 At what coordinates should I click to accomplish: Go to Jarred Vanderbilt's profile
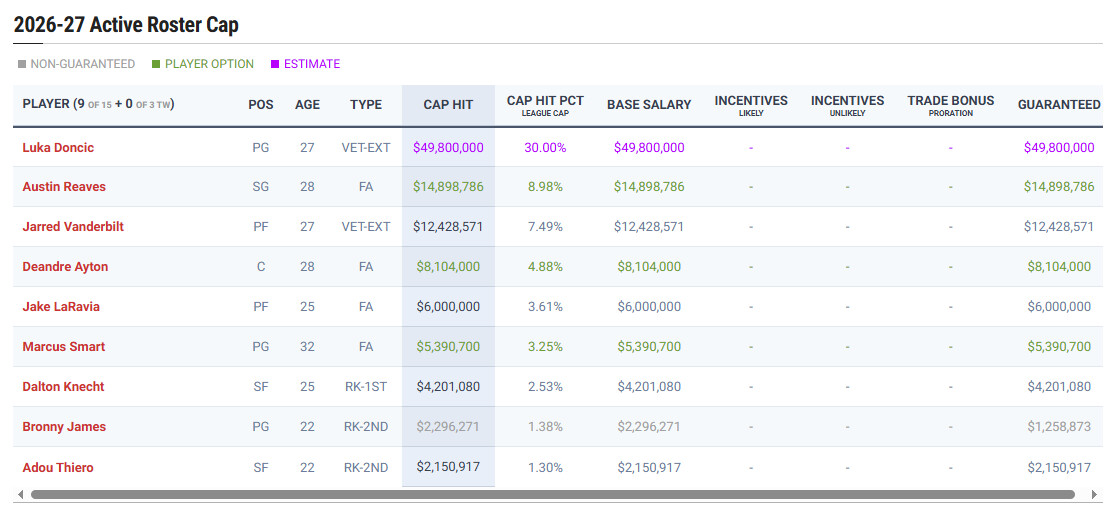[x=73, y=227]
